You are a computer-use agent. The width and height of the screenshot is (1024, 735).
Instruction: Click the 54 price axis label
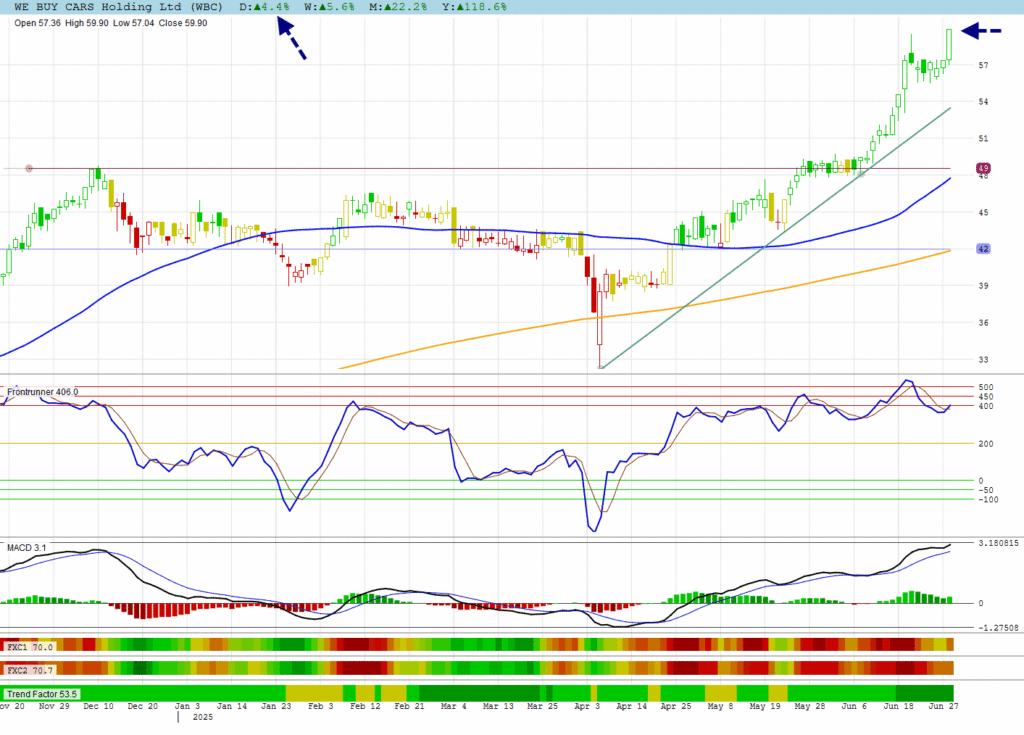tap(984, 102)
